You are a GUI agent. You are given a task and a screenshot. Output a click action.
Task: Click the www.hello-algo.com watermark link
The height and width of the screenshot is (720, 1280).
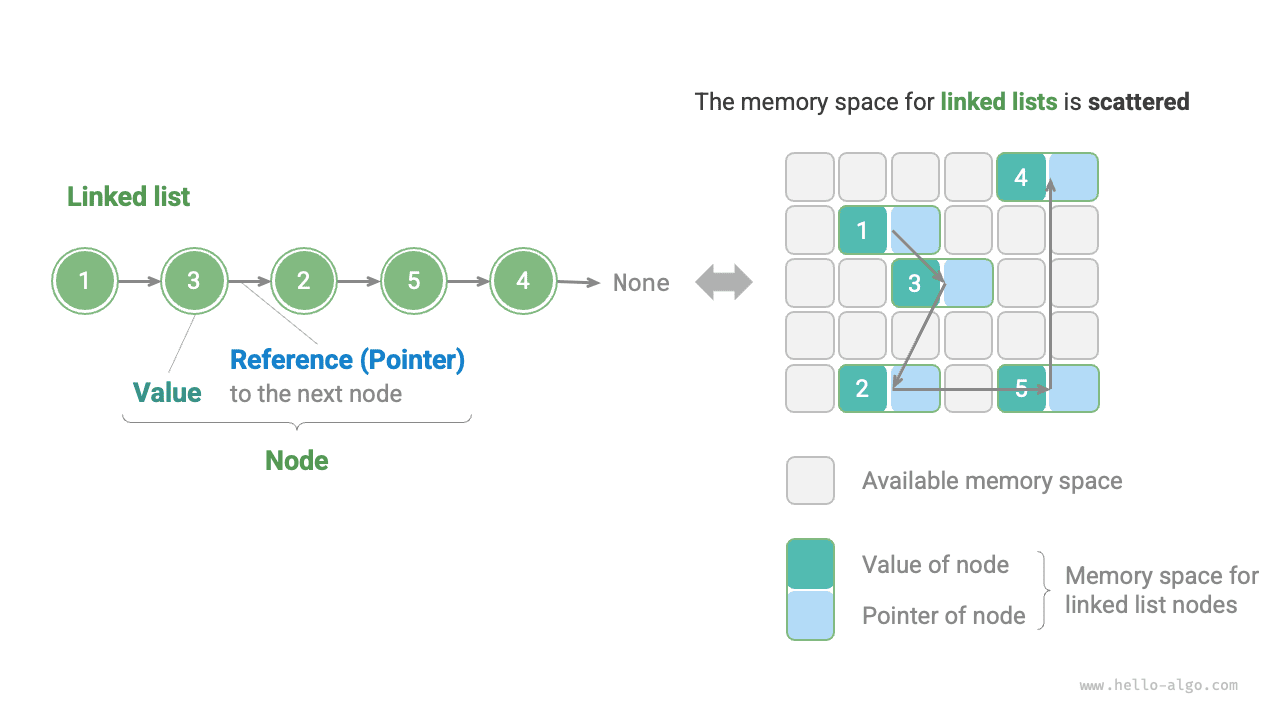point(1158,685)
